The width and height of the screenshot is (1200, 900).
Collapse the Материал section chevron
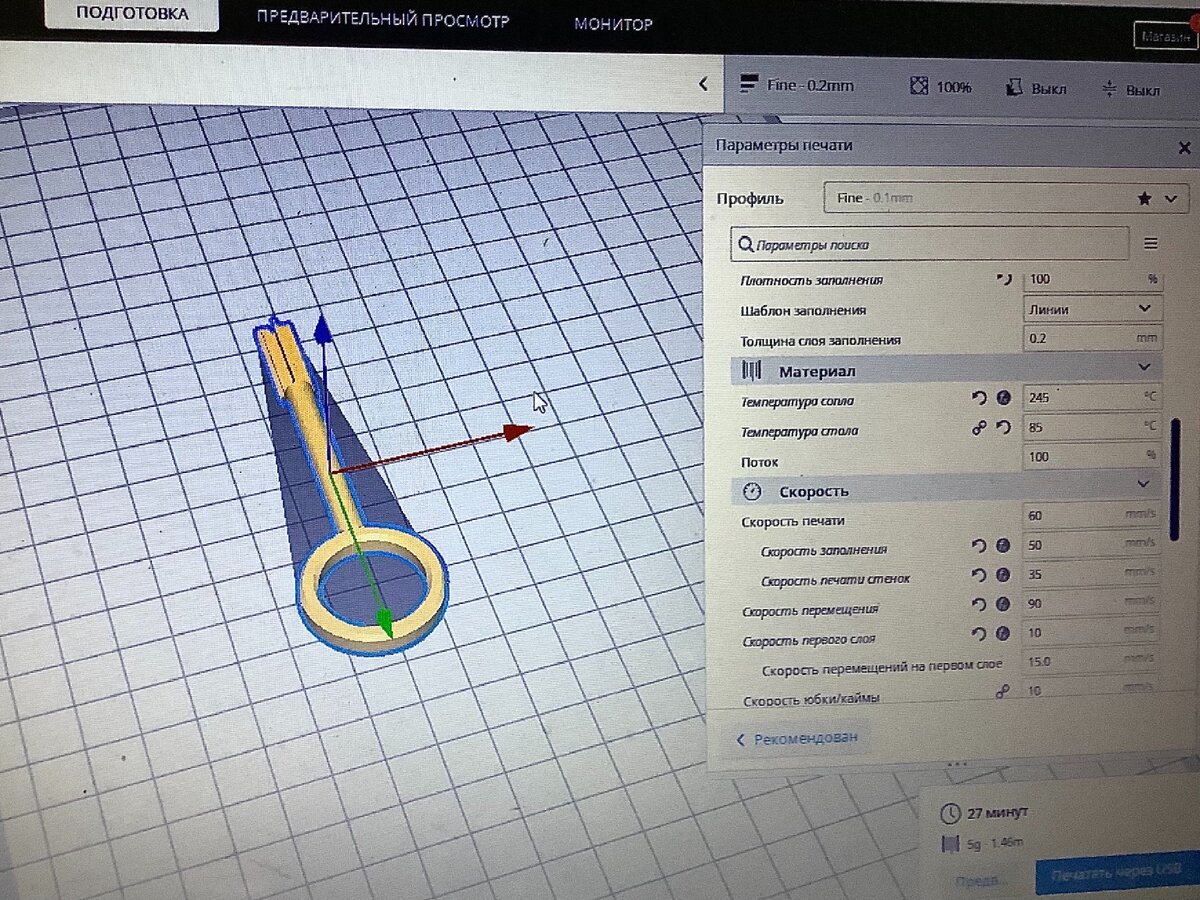click(x=1145, y=368)
